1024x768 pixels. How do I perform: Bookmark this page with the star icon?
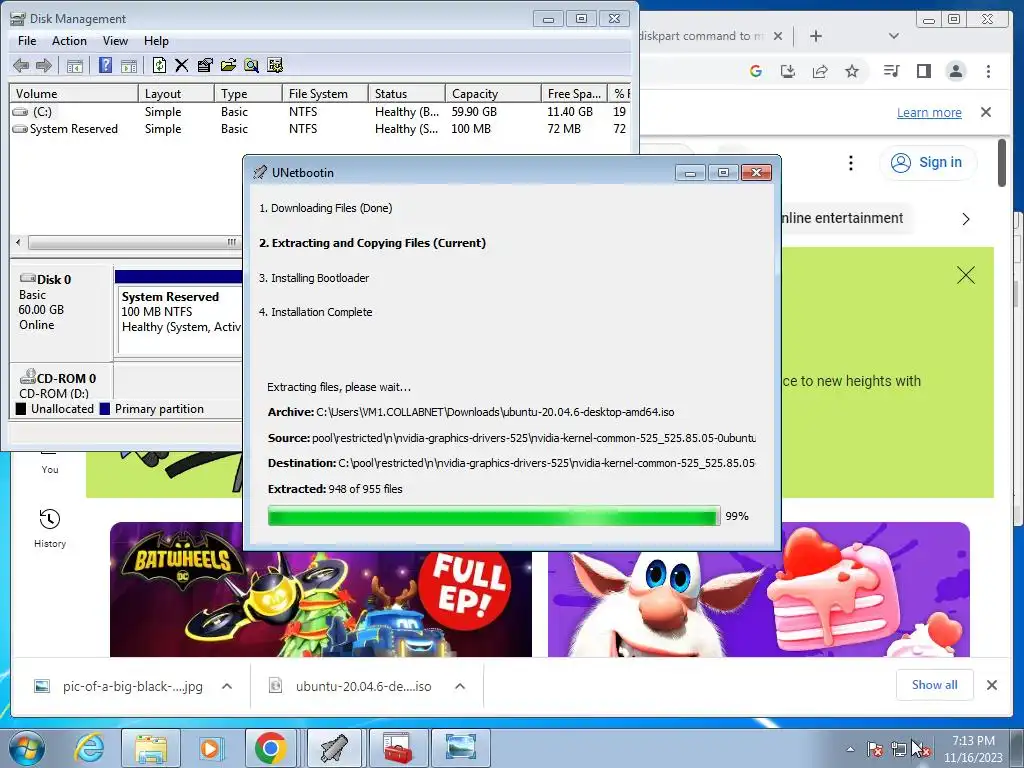[x=852, y=71]
